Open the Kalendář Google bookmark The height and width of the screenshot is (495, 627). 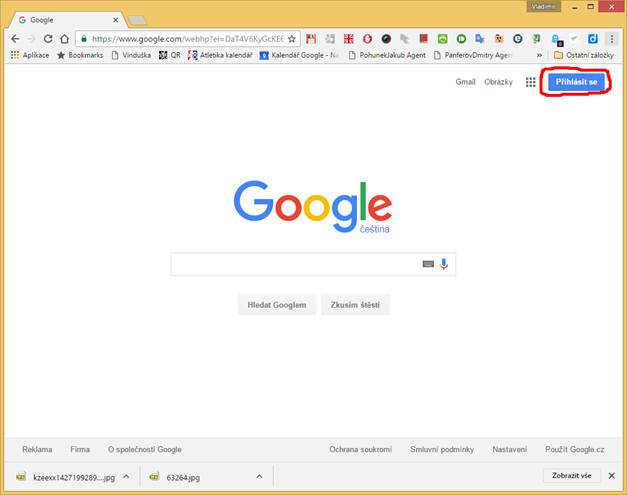[299, 55]
